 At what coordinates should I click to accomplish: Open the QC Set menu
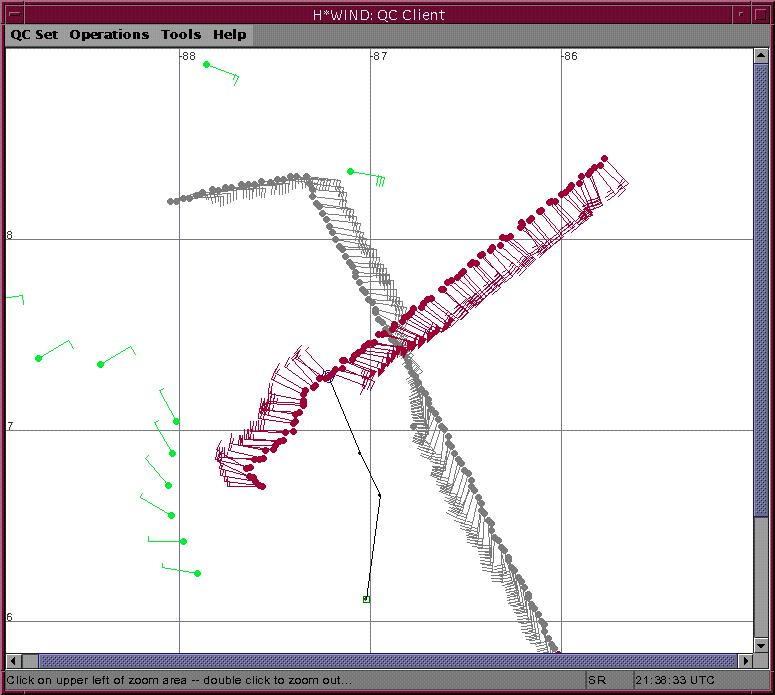34,34
